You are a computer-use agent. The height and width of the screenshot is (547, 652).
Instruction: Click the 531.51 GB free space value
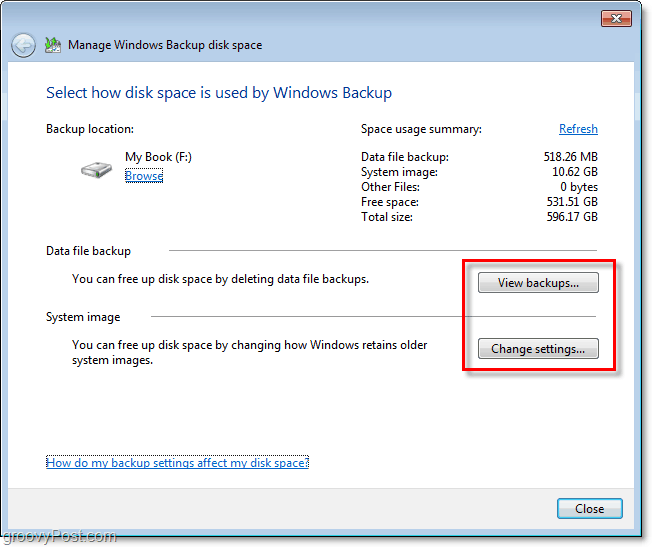pyautogui.click(x=572, y=202)
